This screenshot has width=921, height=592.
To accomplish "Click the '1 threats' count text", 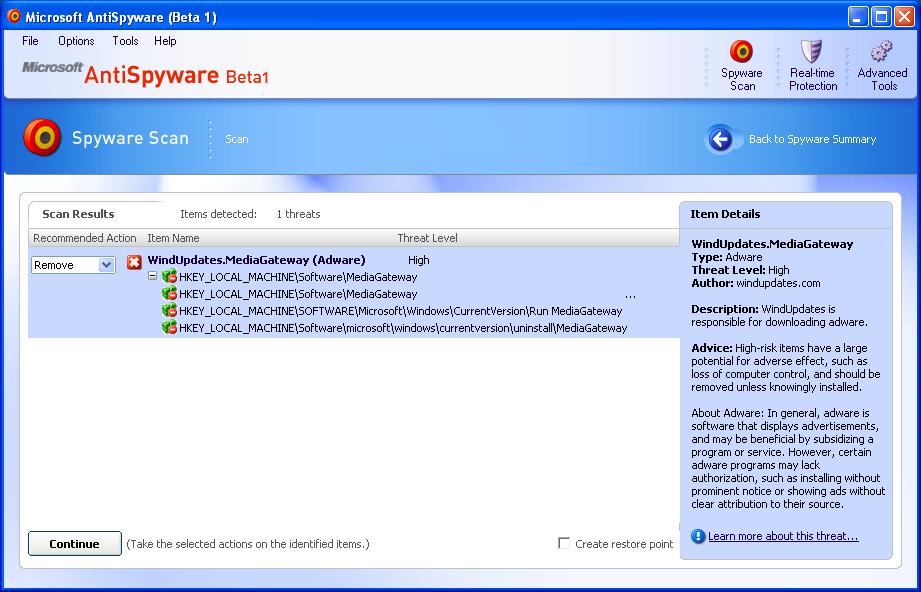I will click(x=298, y=214).
